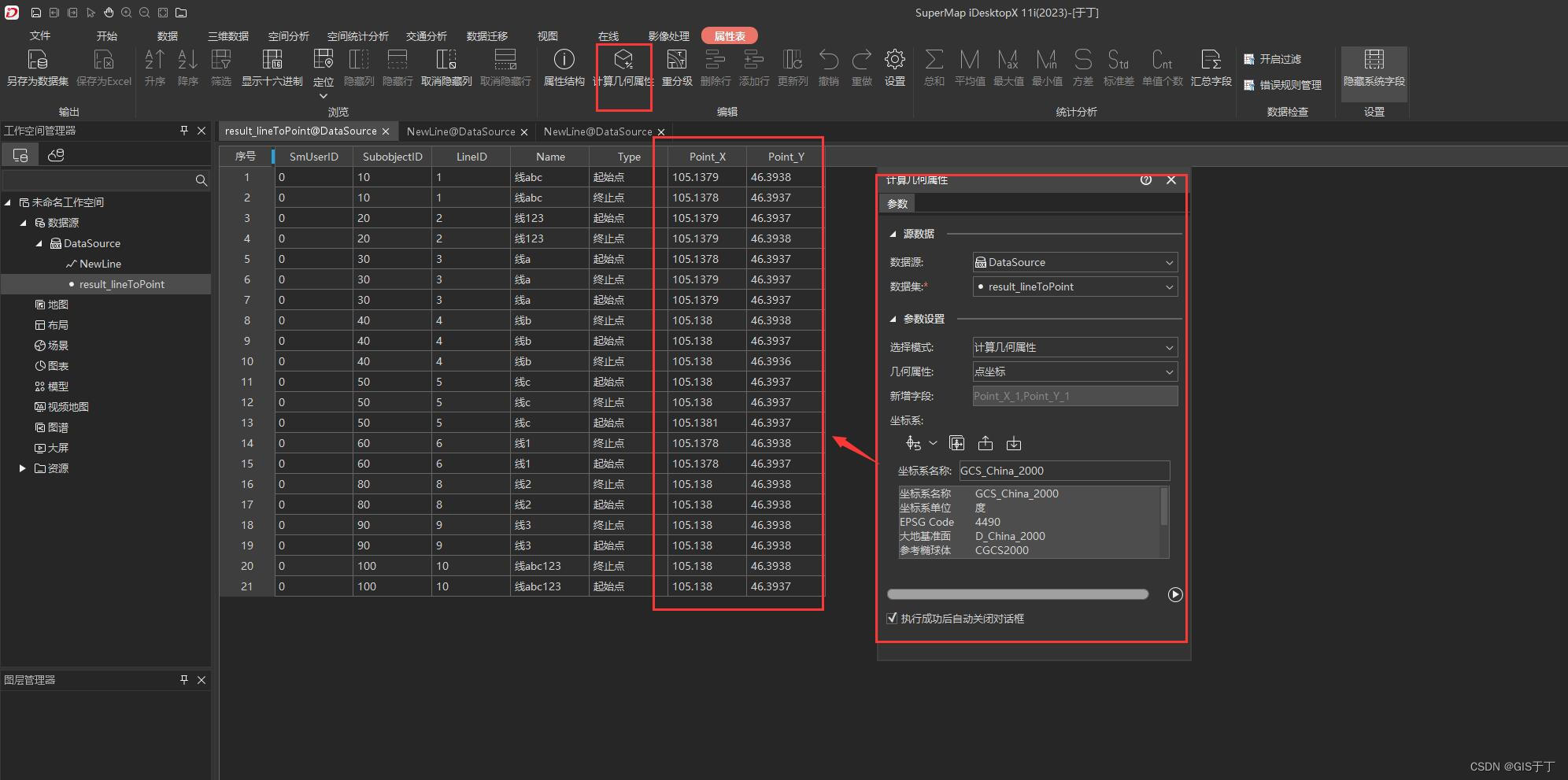
Task: Switch to workspace tree view icon in manager
Action: (20, 155)
